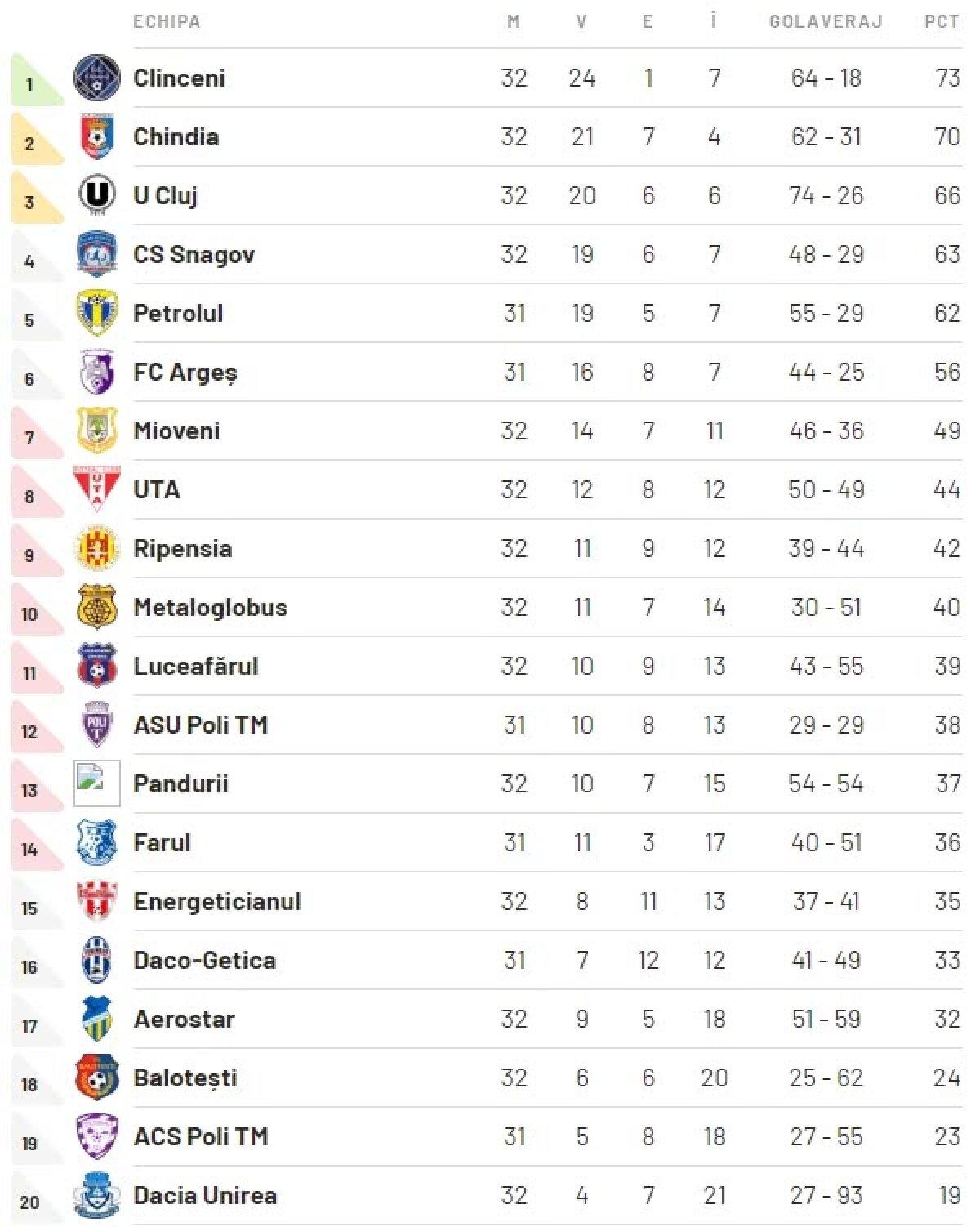This screenshot has height=1227, width=980.
Task: Click the GOLAVERAJ column header
Action: click(826, 21)
